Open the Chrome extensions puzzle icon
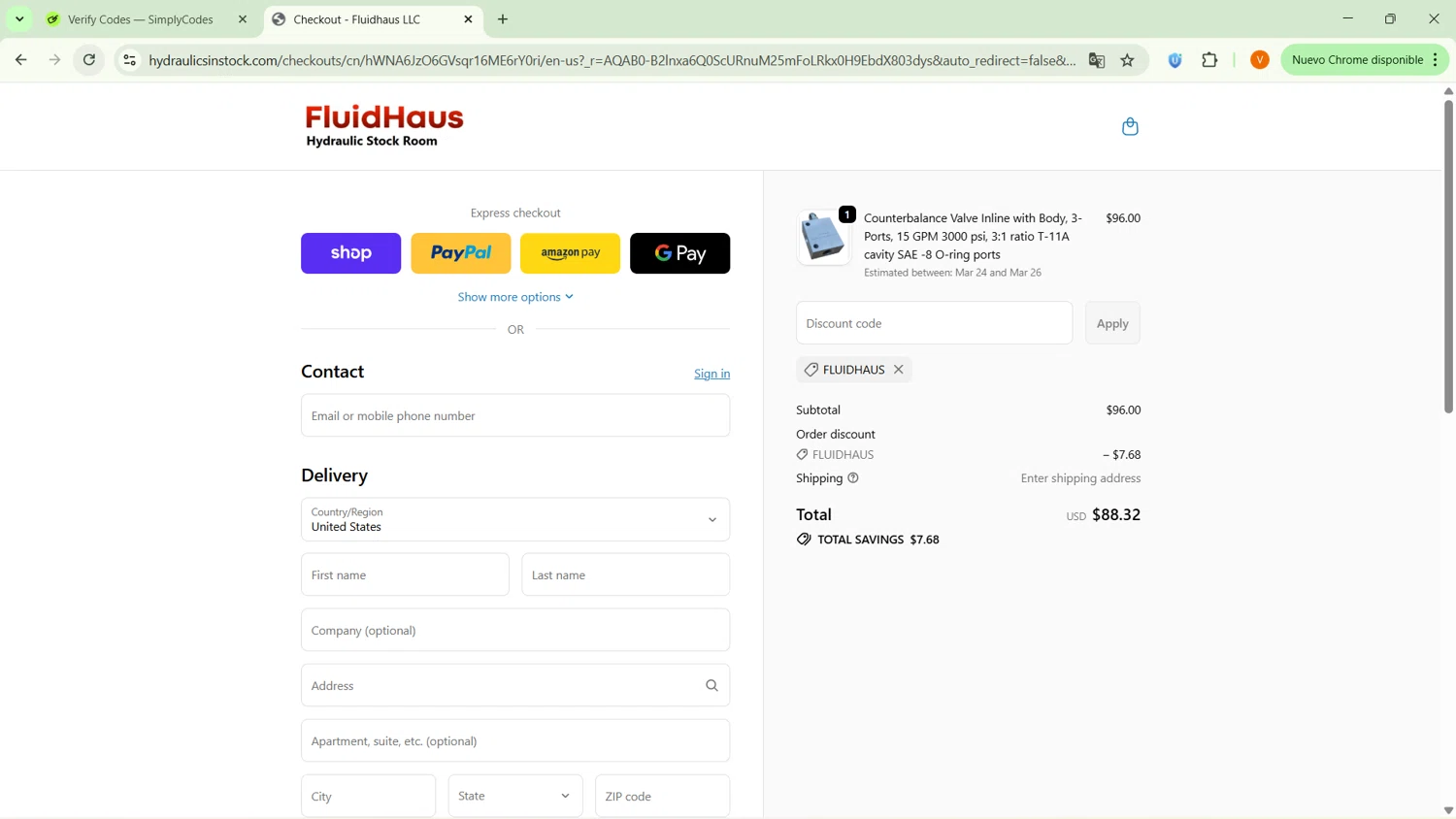This screenshot has height=819, width=1456. [1209, 60]
